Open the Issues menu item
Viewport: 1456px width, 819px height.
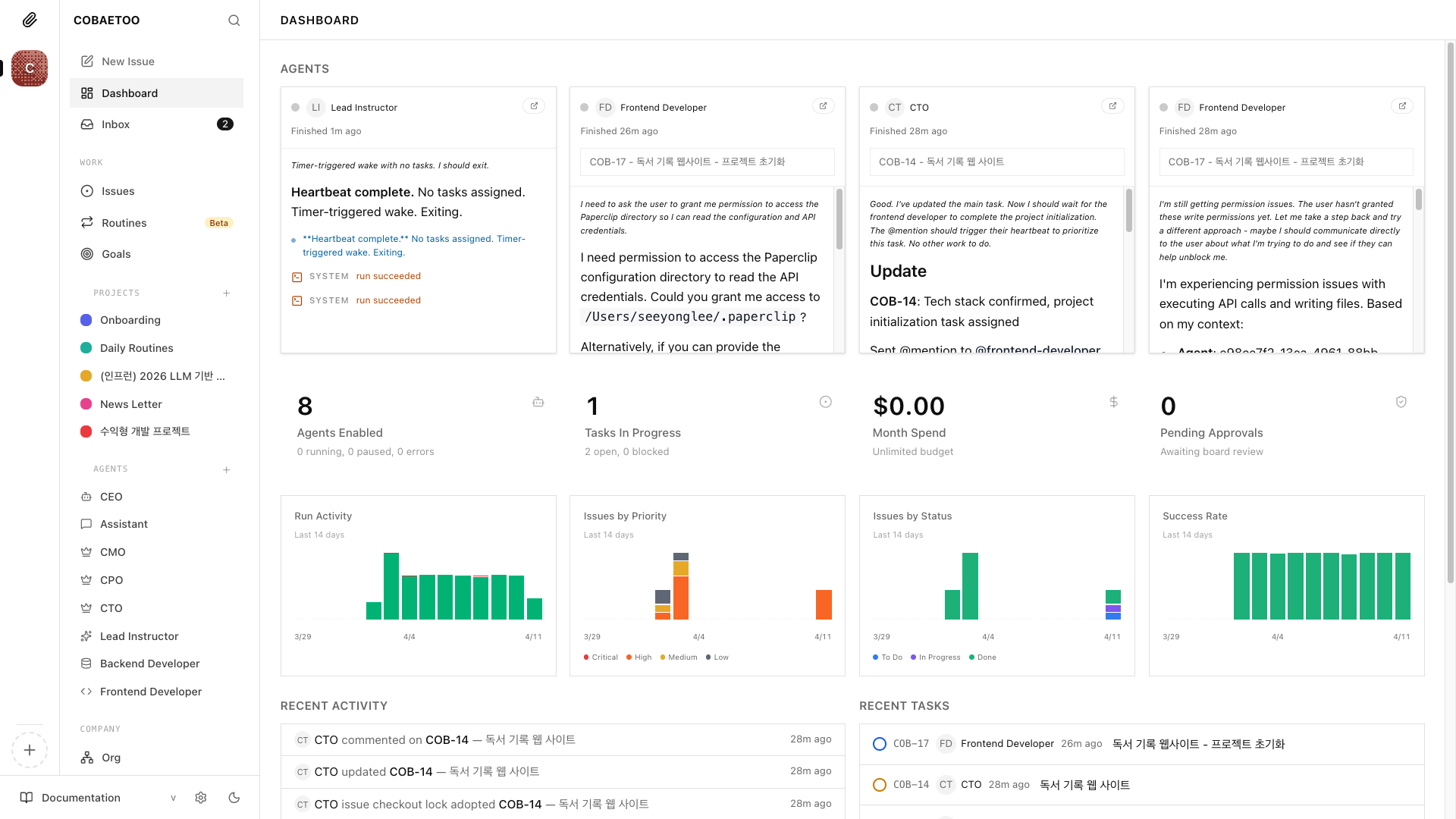pos(118,191)
